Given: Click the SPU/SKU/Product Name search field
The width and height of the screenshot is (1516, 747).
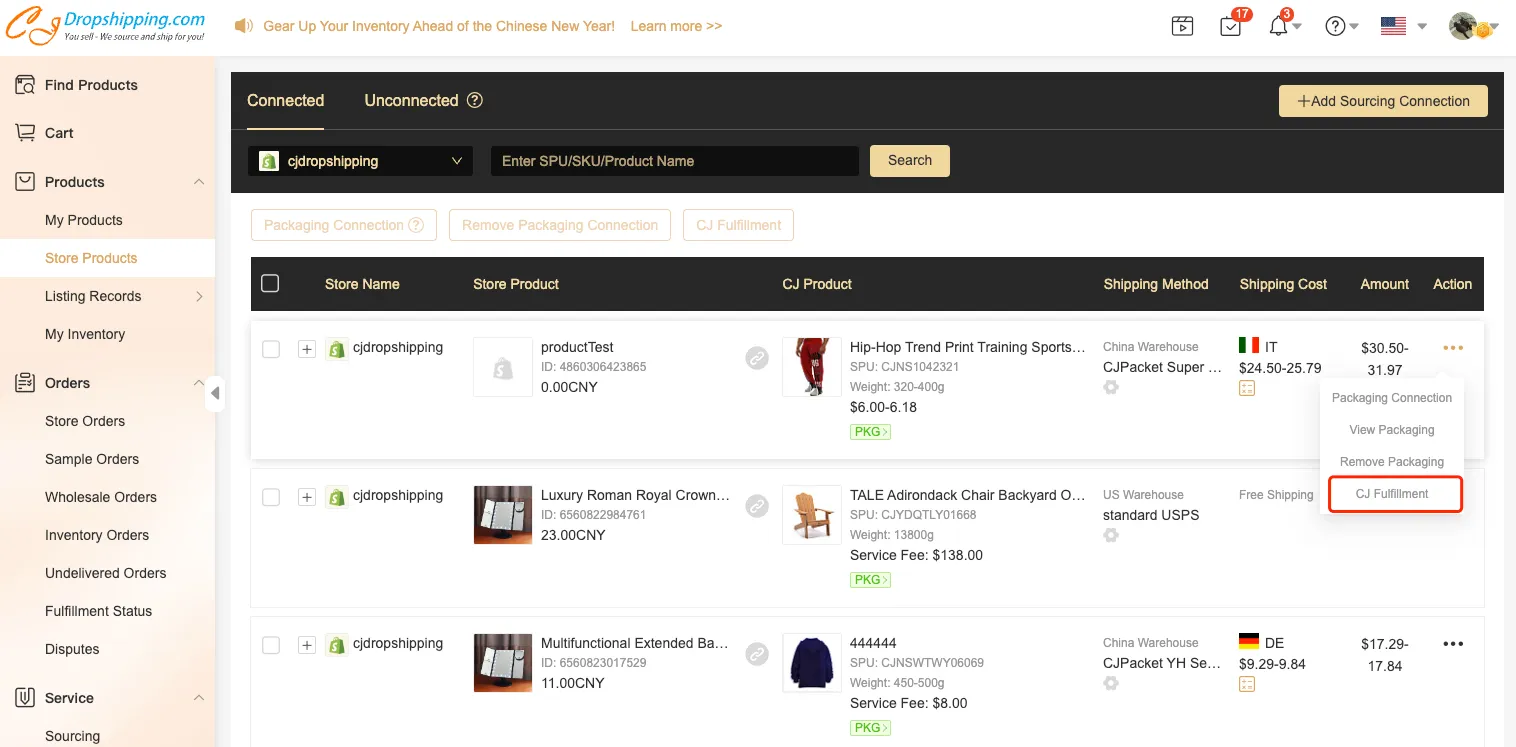Looking at the screenshot, I should point(674,161).
